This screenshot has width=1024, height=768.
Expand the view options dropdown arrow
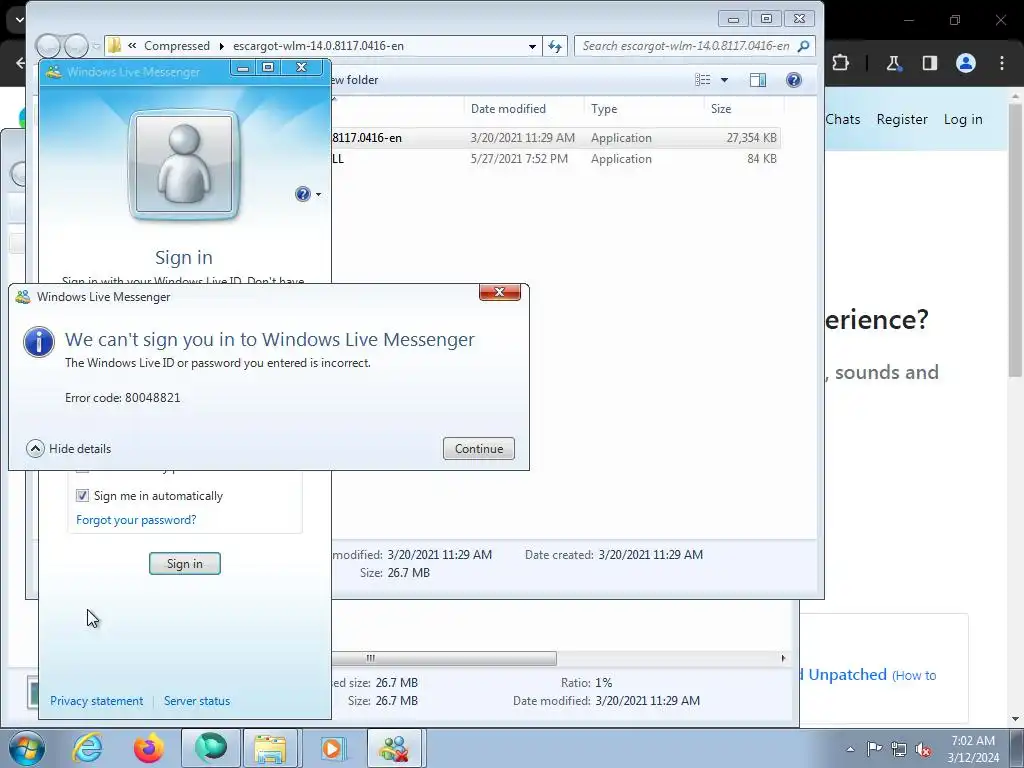tap(724, 80)
